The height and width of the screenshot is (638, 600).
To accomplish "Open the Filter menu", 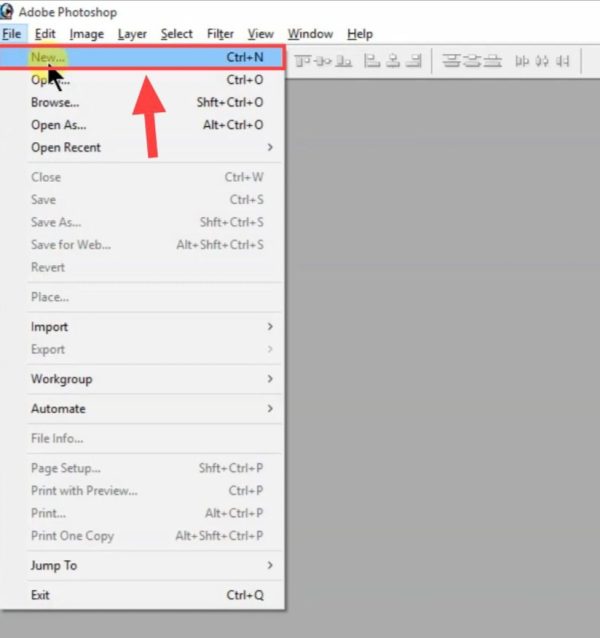I will click(x=220, y=34).
